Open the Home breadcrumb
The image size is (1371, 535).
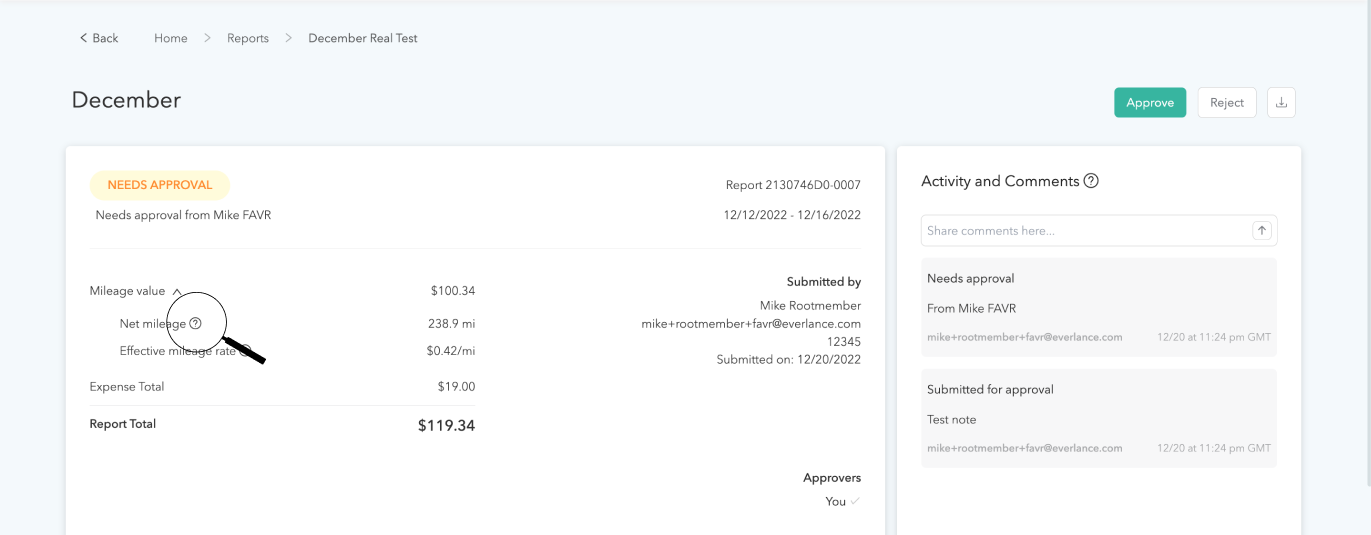pyautogui.click(x=171, y=38)
